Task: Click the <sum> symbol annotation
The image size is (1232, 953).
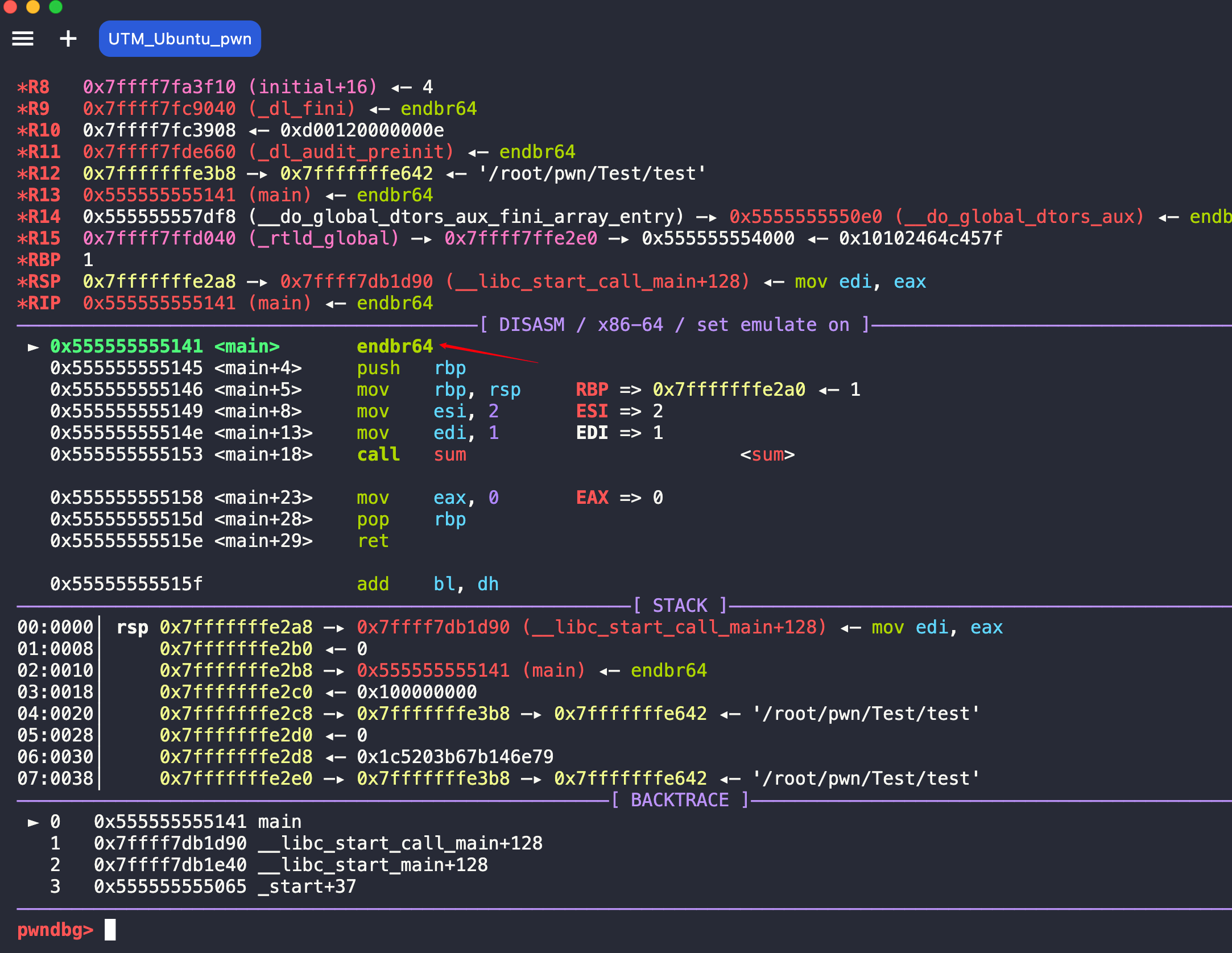Action: click(x=767, y=454)
